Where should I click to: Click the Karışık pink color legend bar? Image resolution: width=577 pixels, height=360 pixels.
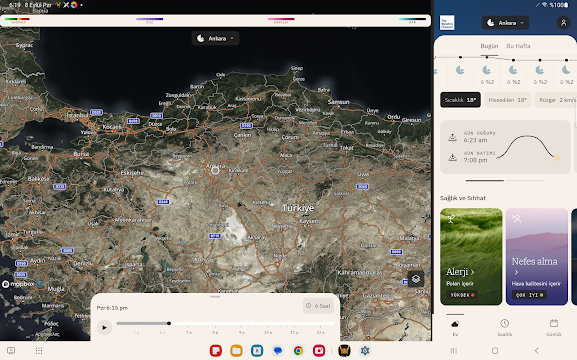[281, 19]
